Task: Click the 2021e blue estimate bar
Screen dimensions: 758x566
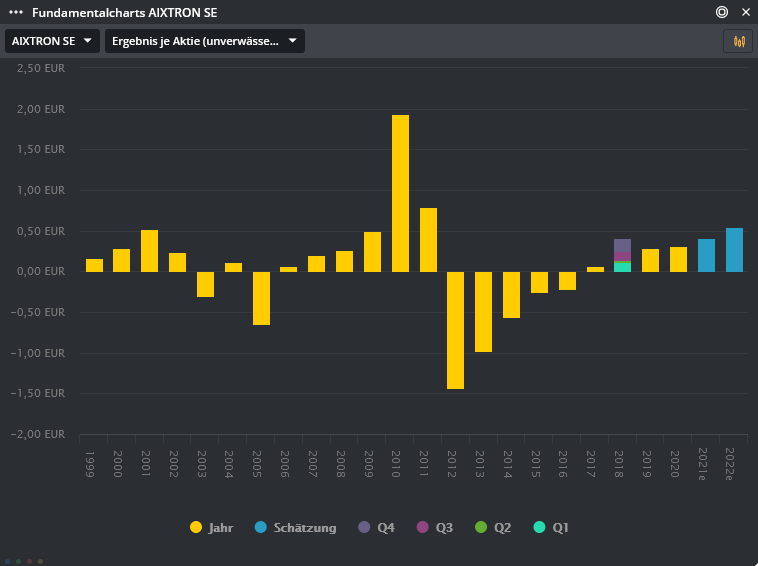Action: click(x=706, y=255)
